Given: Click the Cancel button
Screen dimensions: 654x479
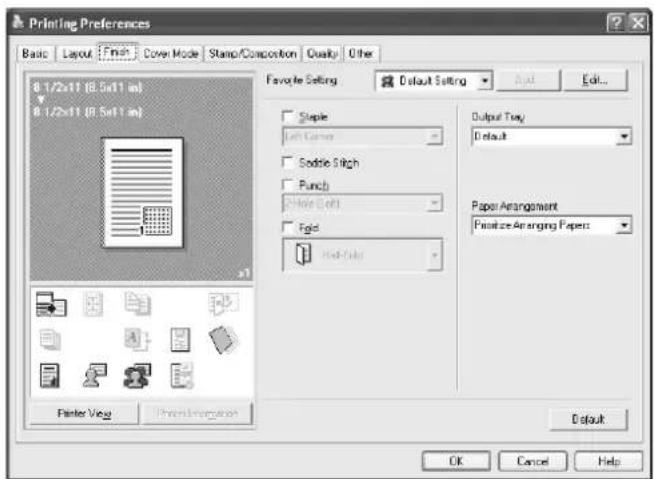Looking at the screenshot, I should (533, 461).
